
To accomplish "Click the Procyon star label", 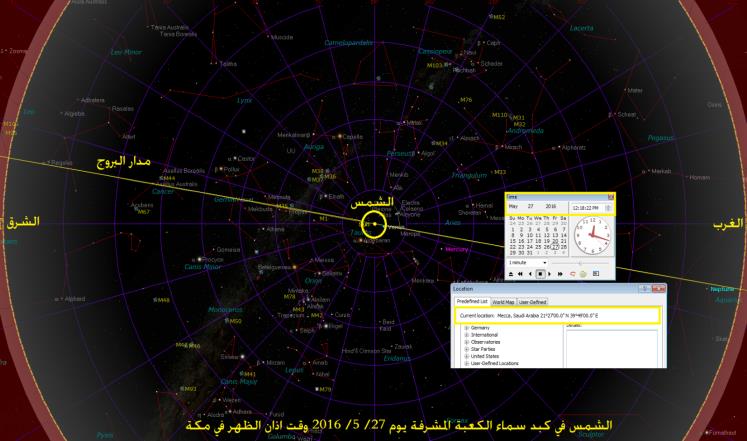I will click(x=212, y=260).
